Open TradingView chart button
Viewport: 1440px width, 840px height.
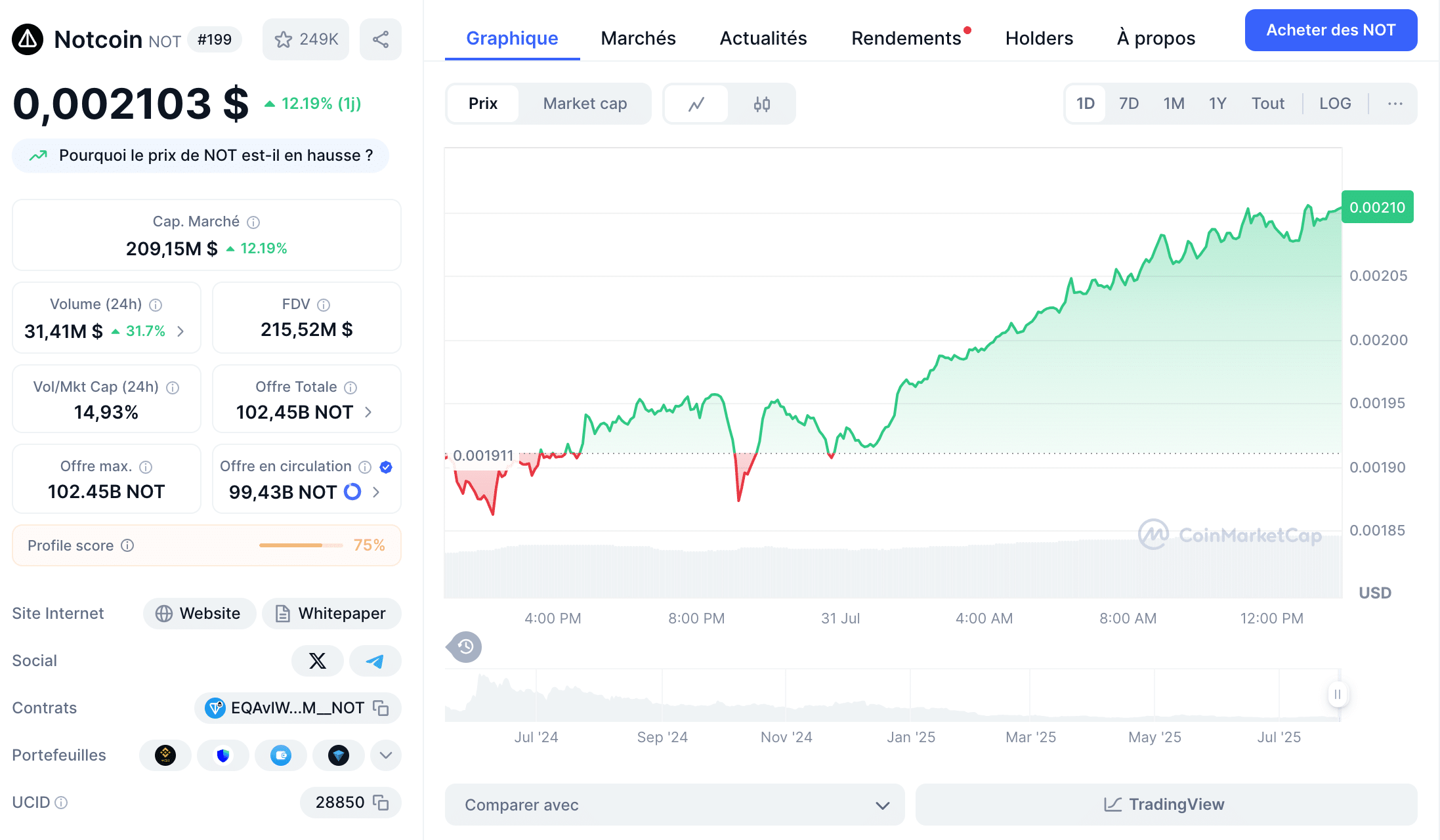coord(1166,805)
